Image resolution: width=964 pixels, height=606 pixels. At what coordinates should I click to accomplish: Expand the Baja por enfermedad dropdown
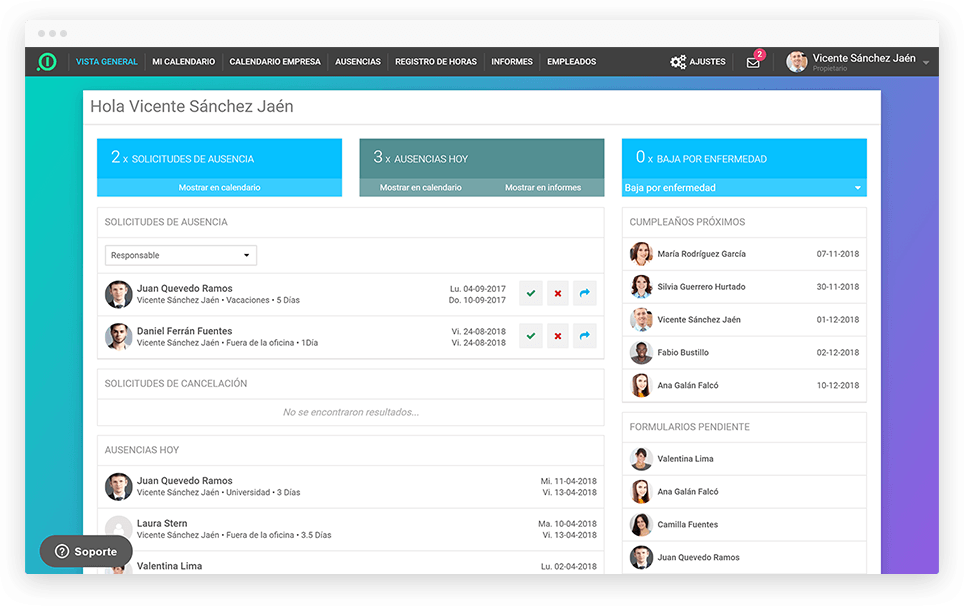pos(744,187)
